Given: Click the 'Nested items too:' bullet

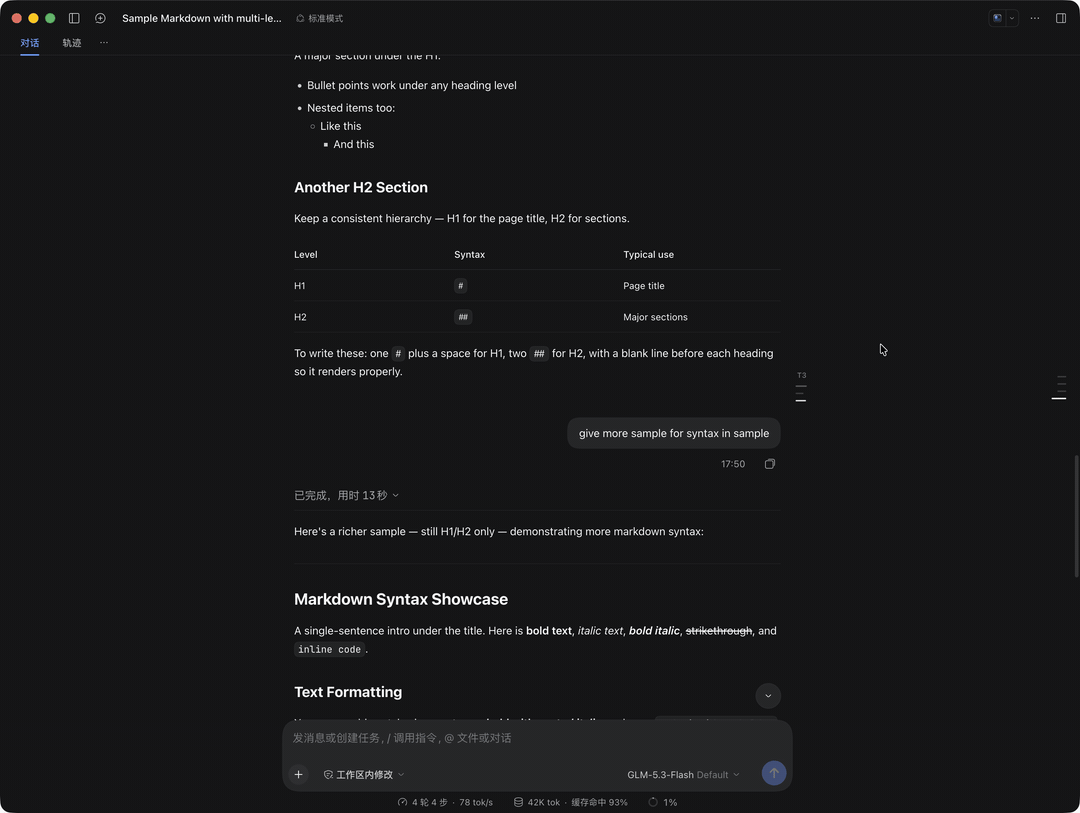Looking at the screenshot, I should tap(351, 108).
